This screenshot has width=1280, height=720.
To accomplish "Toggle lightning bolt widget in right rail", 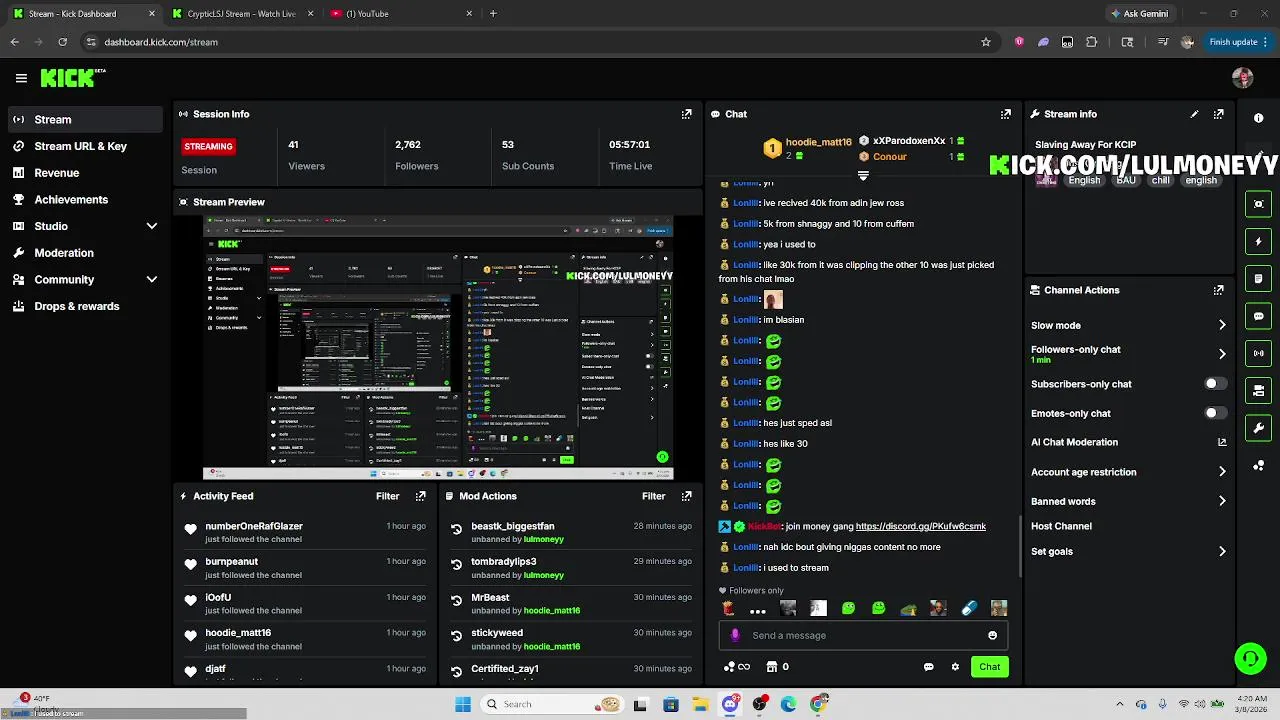I will coord(1258,241).
